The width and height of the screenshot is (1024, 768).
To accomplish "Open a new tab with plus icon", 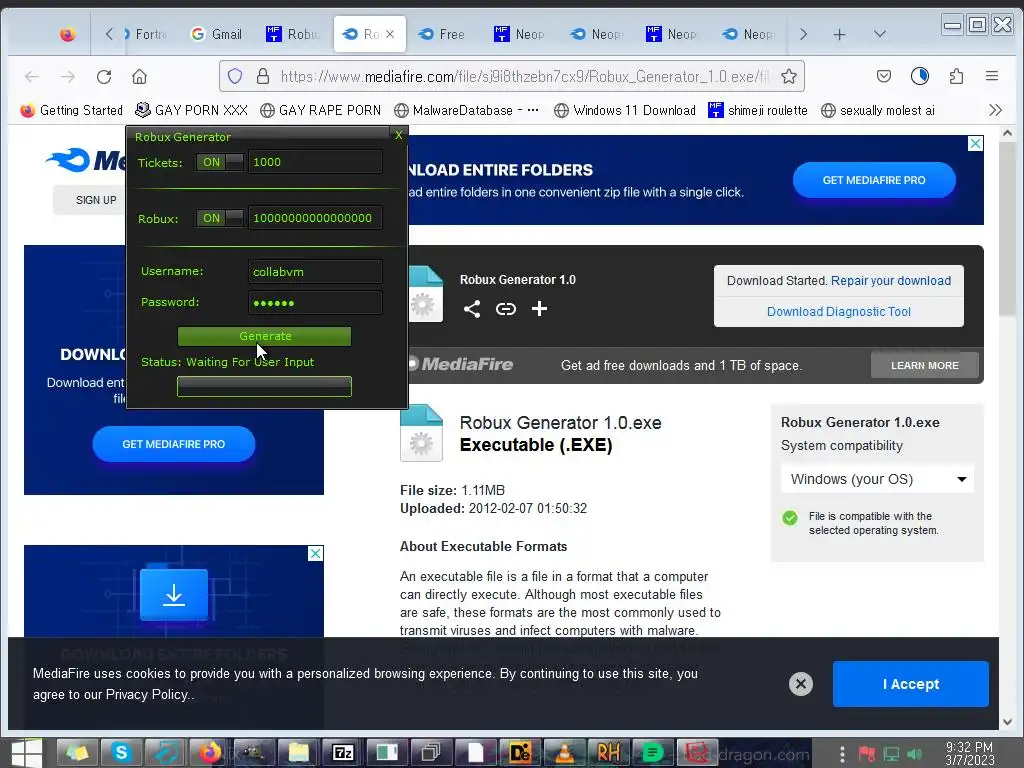I will click(839, 34).
